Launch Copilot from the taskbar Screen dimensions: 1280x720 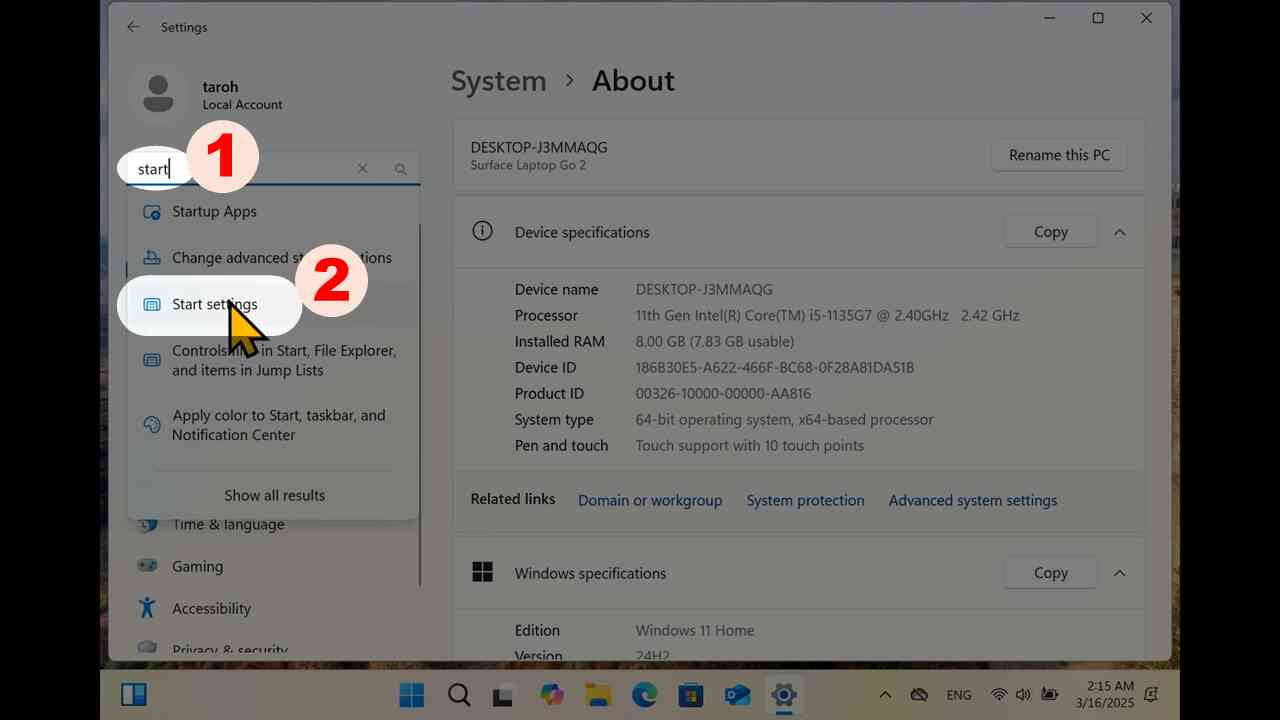[551, 694]
